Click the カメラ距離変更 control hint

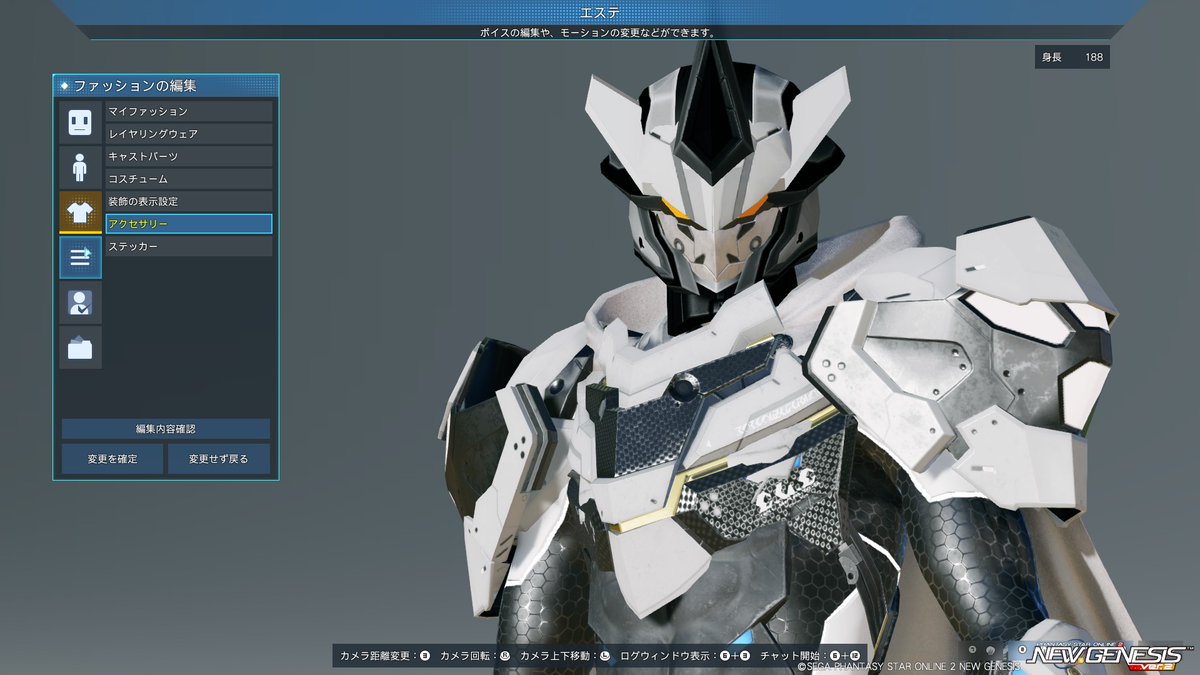[x=385, y=656]
